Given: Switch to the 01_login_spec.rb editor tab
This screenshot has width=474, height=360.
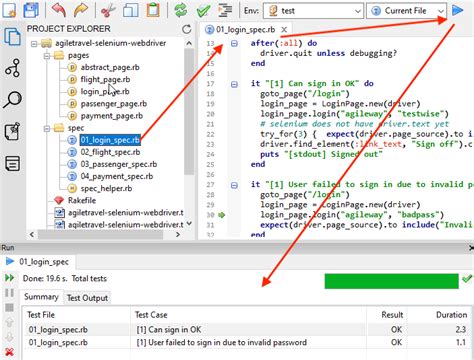Looking at the screenshot, I should click(x=246, y=30).
